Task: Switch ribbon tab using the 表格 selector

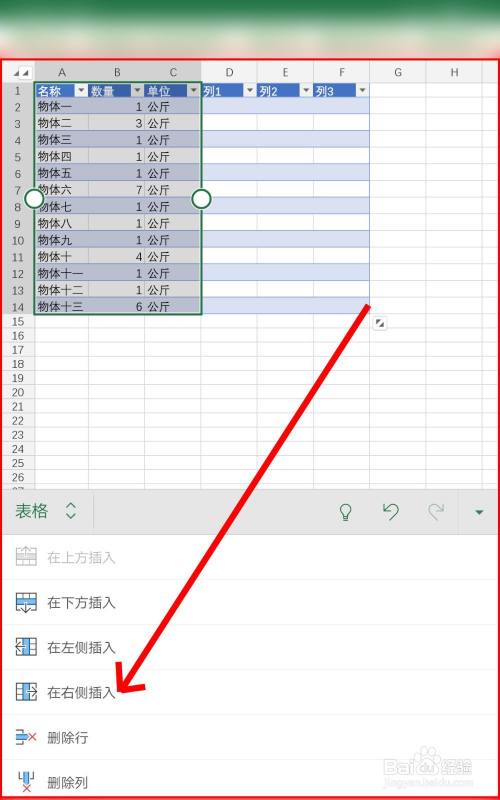Action: click(x=46, y=511)
